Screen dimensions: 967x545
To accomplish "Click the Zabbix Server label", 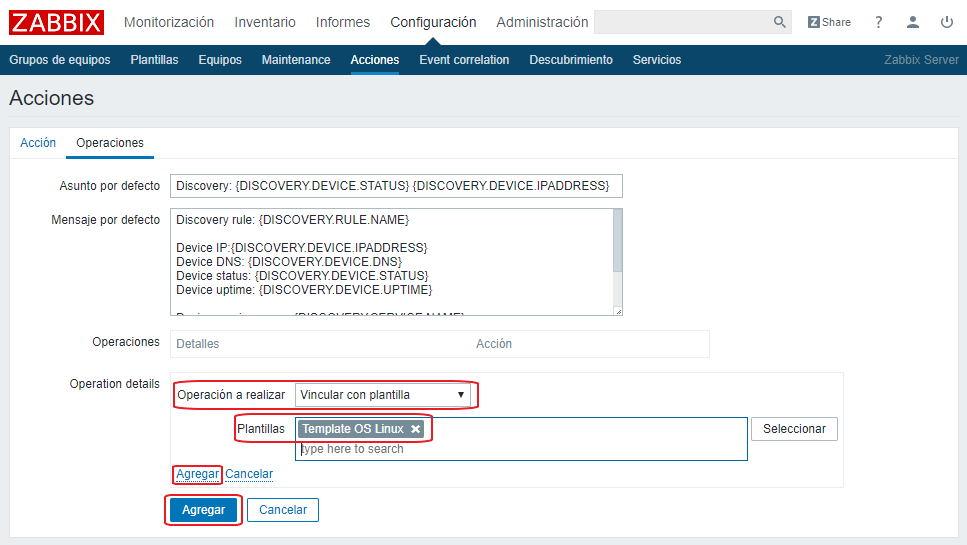I will [x=921, y=60].
